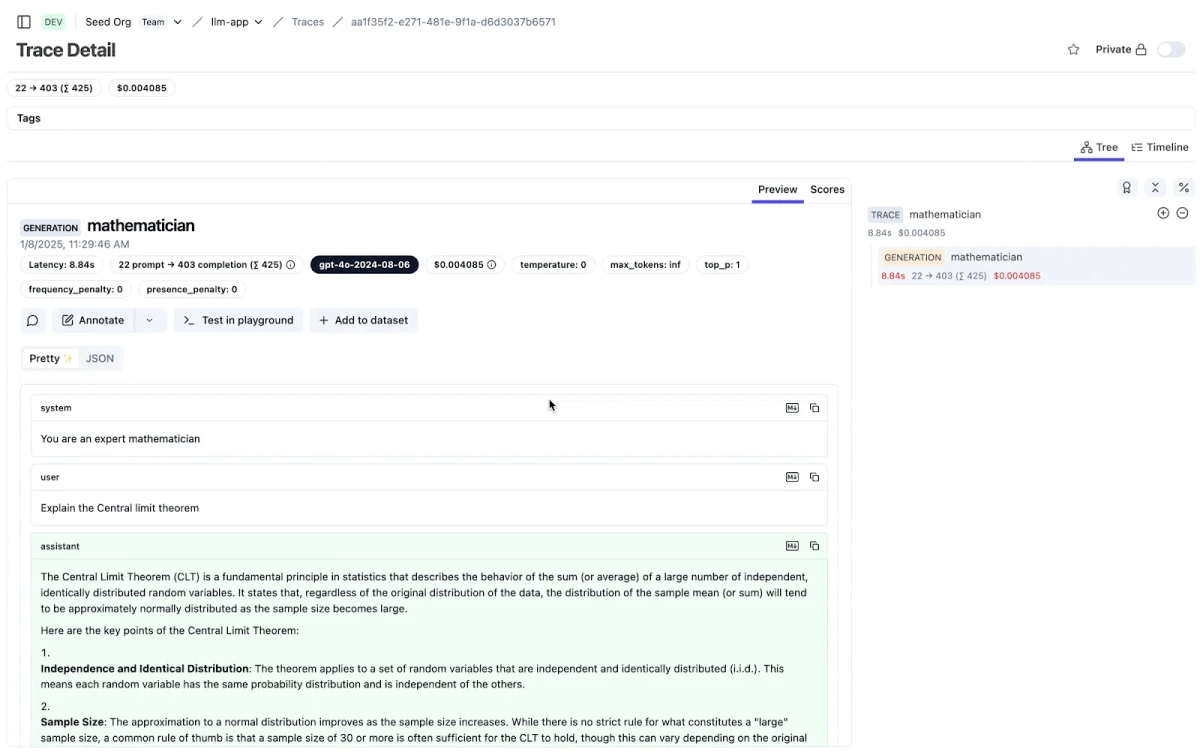Open the comment bubble icon
Image resolution: width=1200 pixels, height=752 pixels.
point(32,320)
